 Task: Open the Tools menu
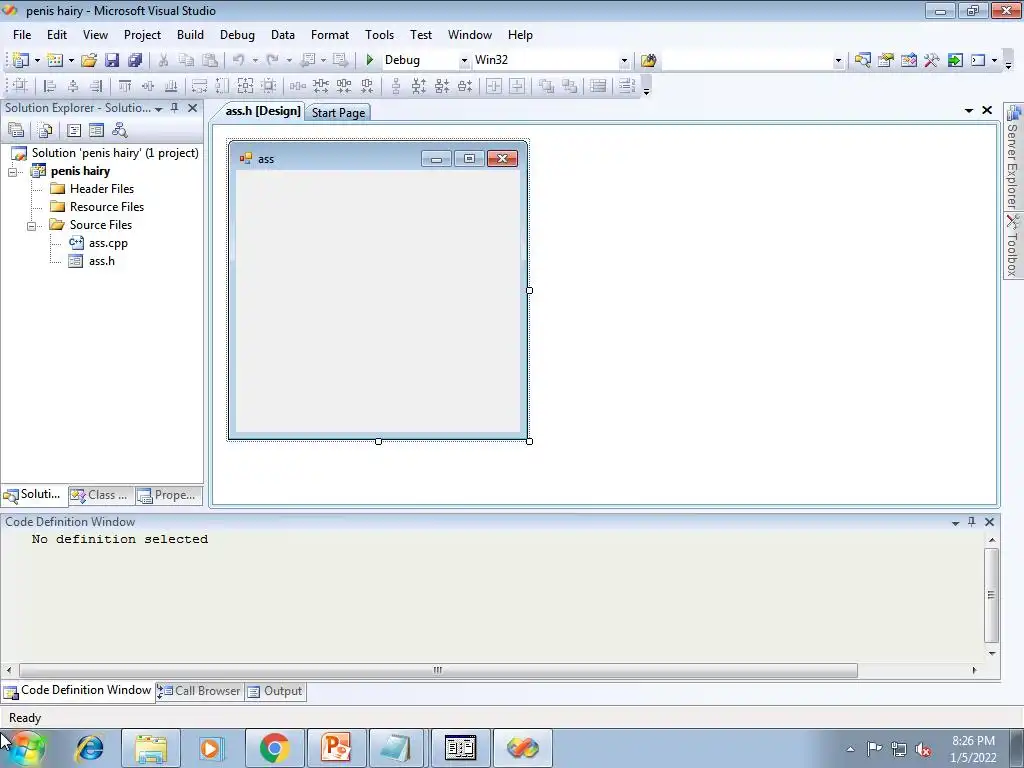(379, 35)
